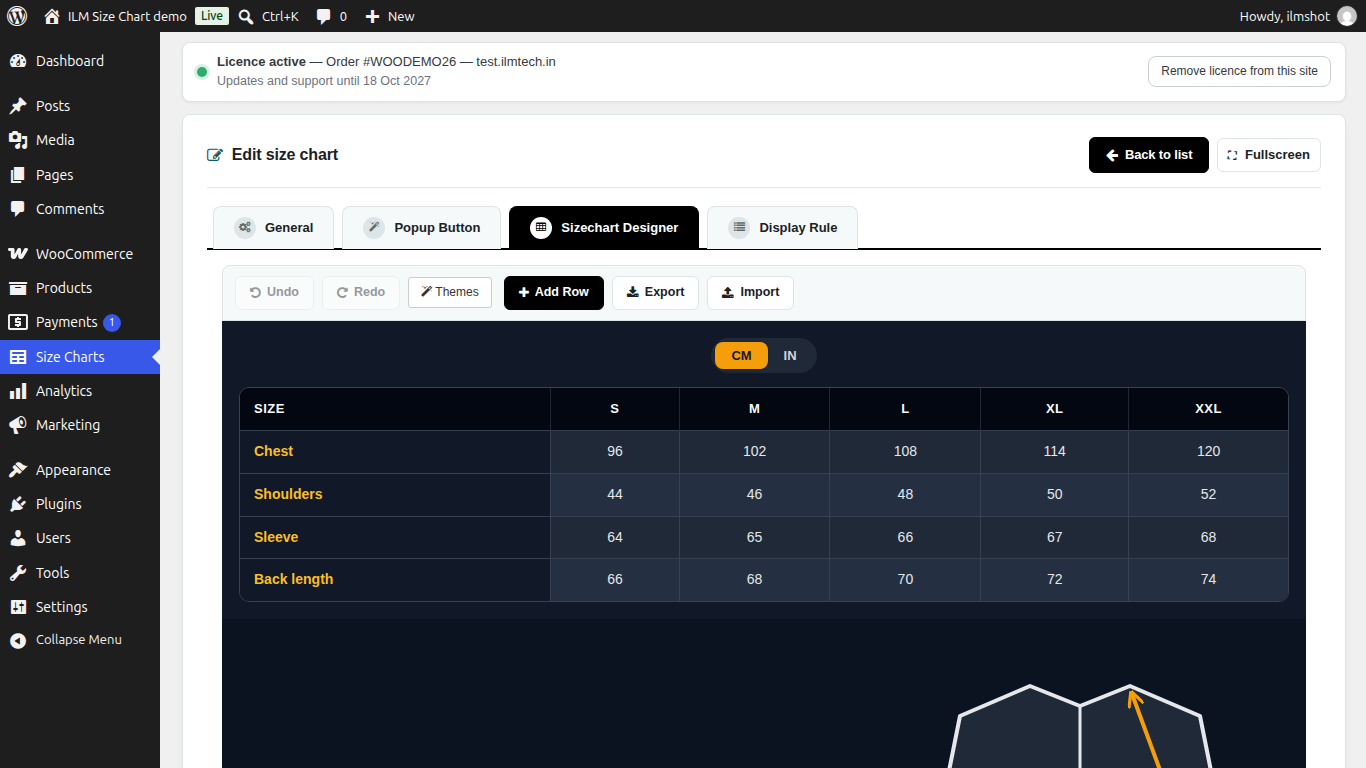This screenshot has height=768, width=1366.
Task: Open the Media library menu
Action: pos(80,140)
